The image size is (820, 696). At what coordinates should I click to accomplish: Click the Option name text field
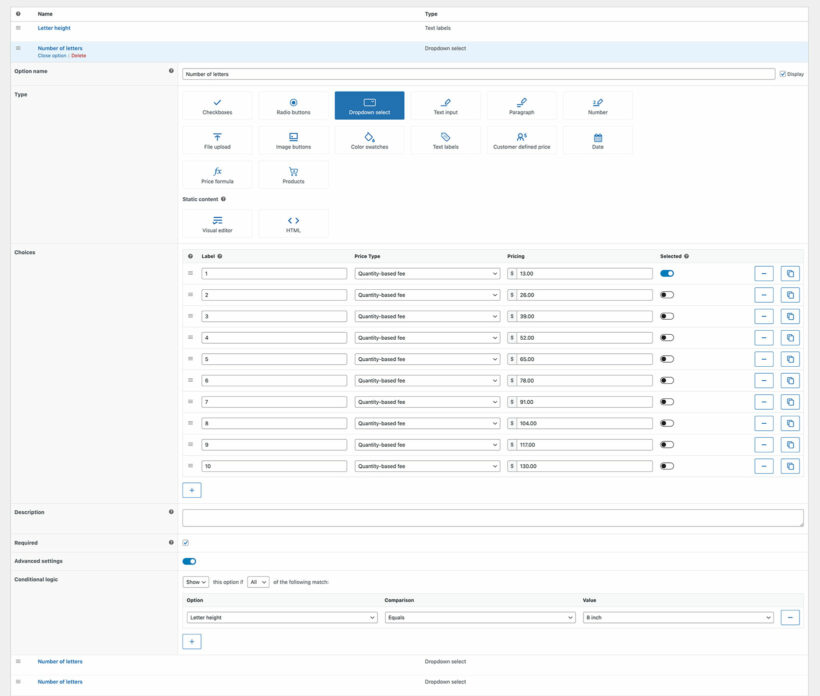(x=478, y=73)
